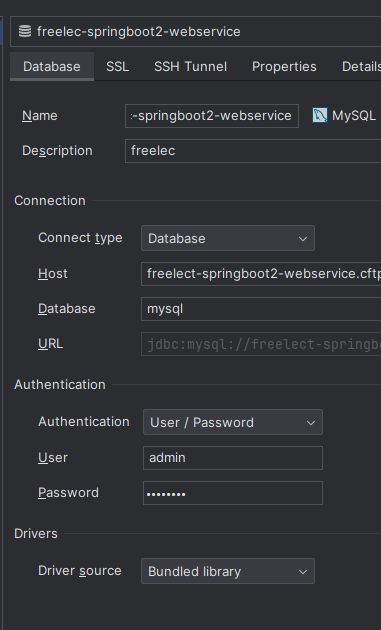This screenshot has height=630, width=381.
Task: Go to the Properties tab
Action: [284, 66]
